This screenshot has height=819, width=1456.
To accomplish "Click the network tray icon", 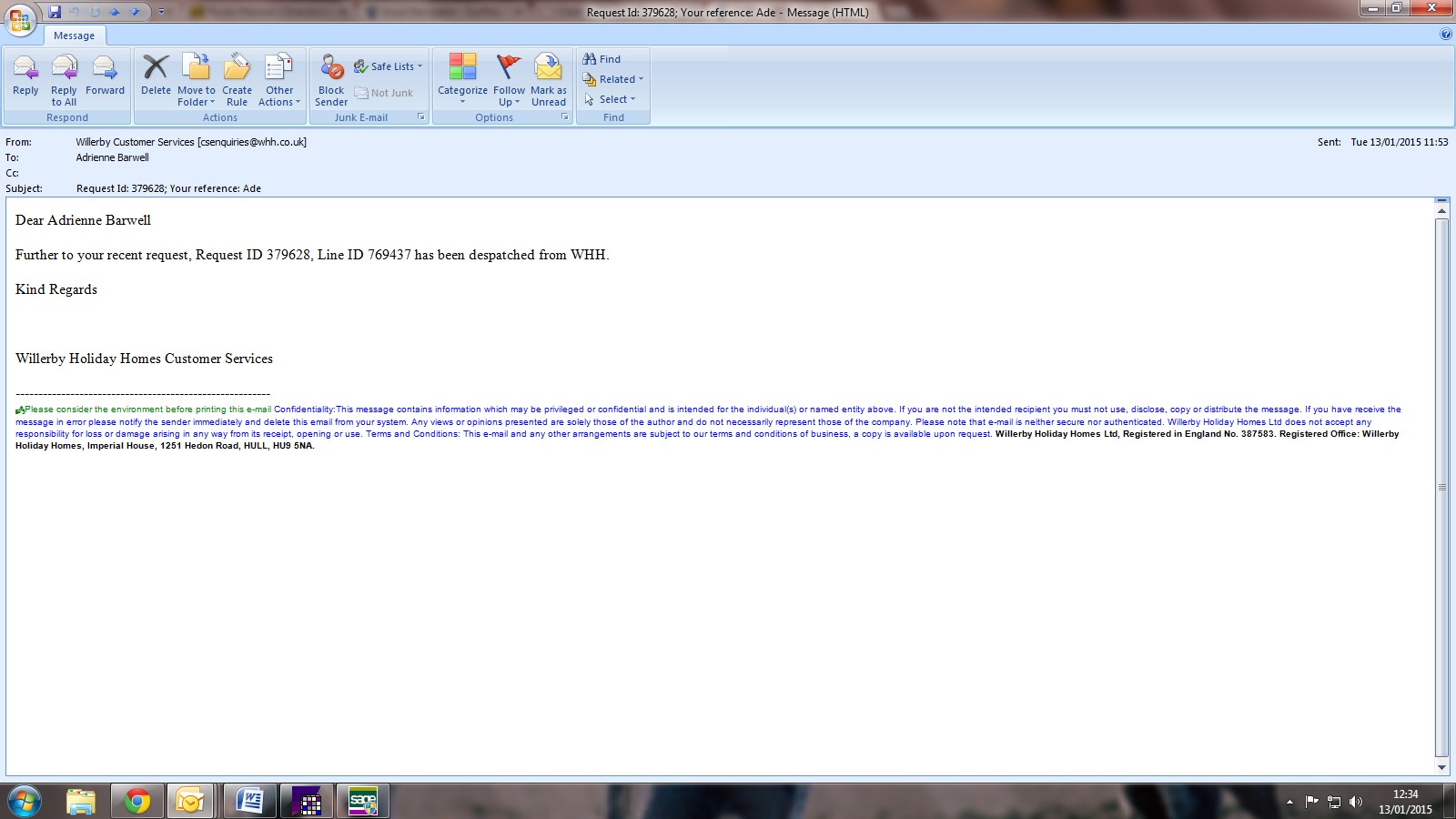I will [x=1334, y=802].
